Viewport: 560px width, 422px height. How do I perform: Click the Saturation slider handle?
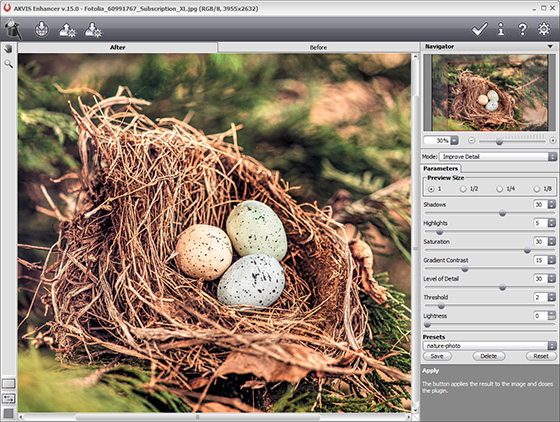pos(527,250)
